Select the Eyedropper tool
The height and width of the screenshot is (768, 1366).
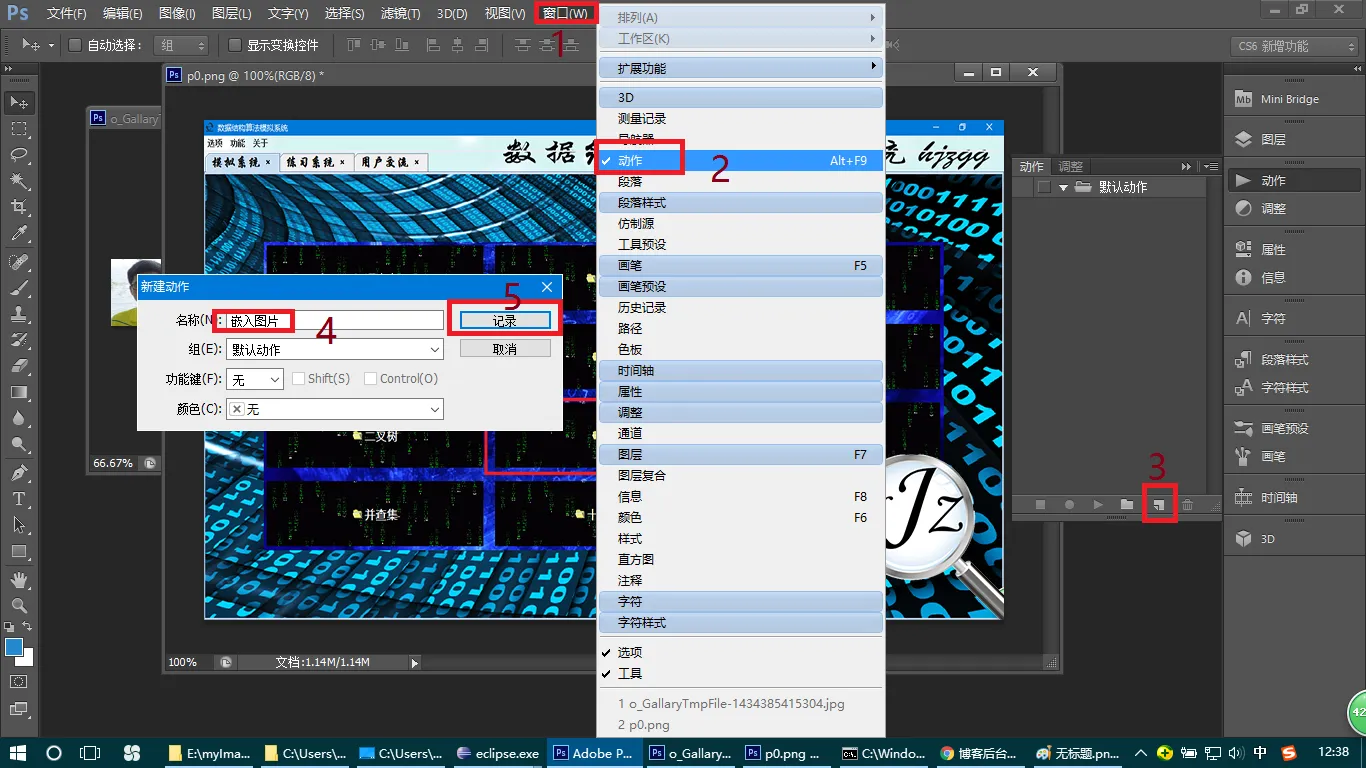[x=19, y=233]
